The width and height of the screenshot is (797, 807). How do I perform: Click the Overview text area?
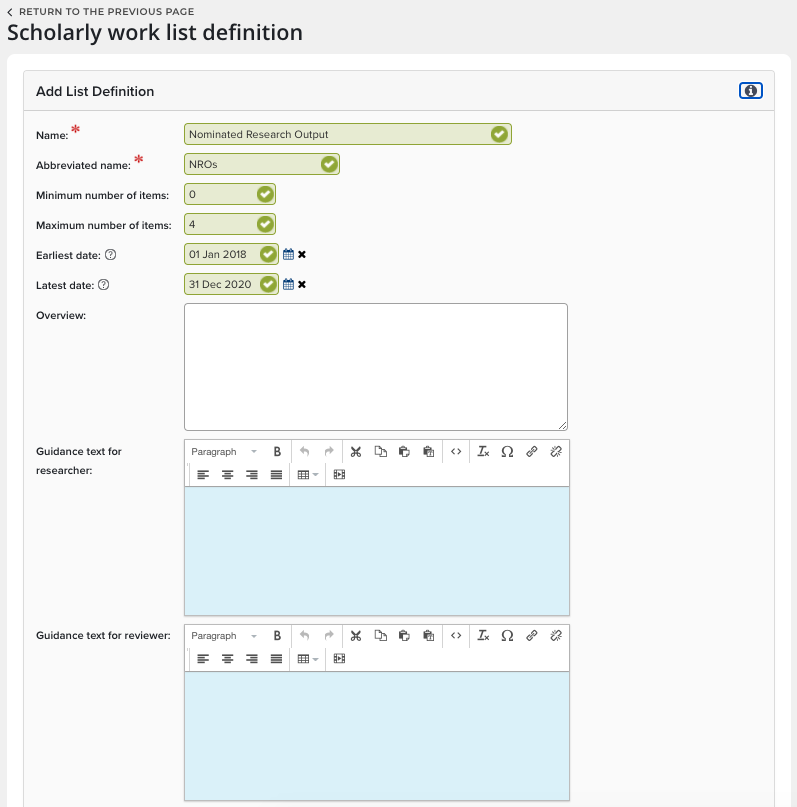coord(375,366)
